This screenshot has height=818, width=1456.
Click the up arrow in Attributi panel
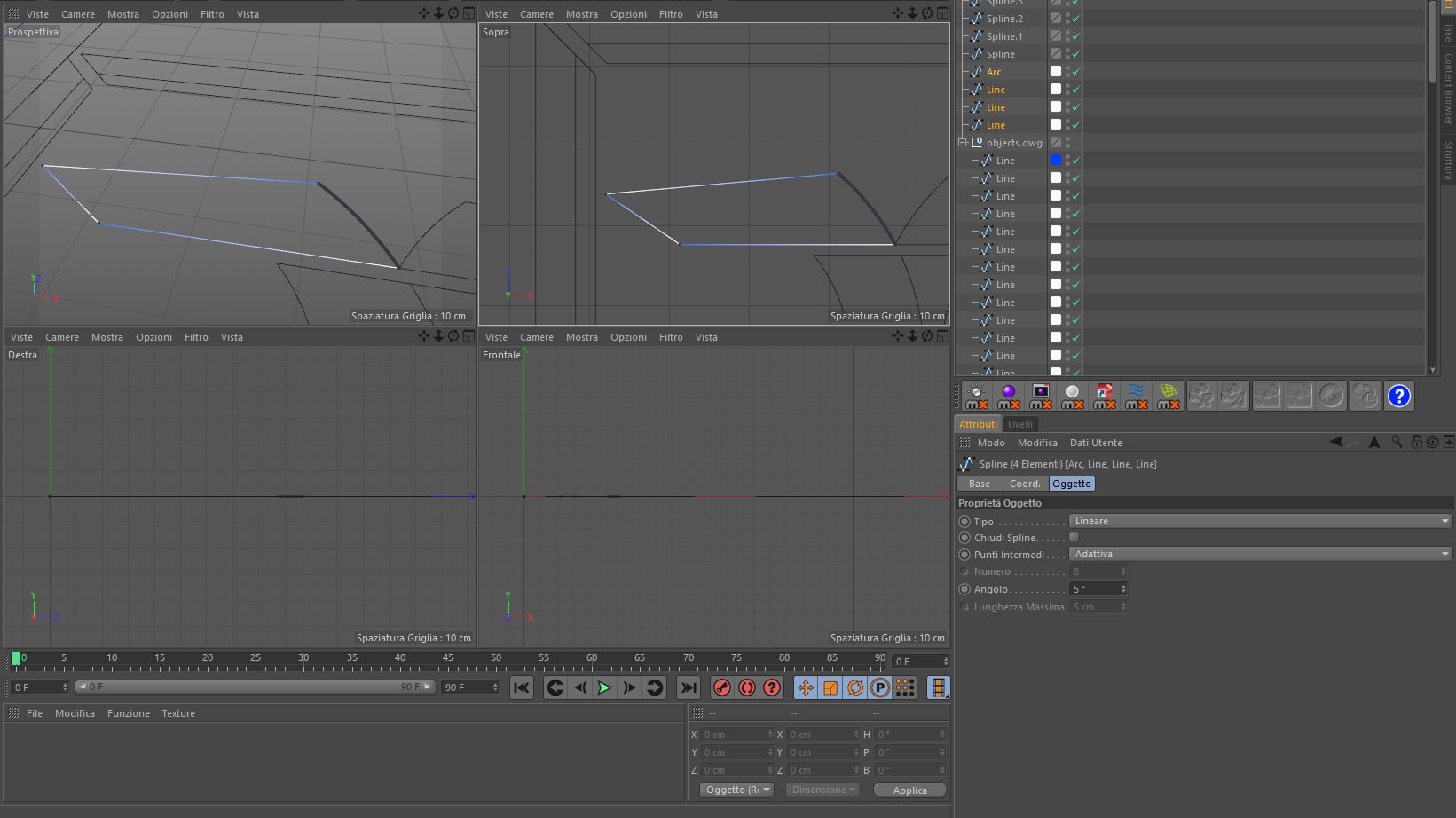pos(1374,442)
